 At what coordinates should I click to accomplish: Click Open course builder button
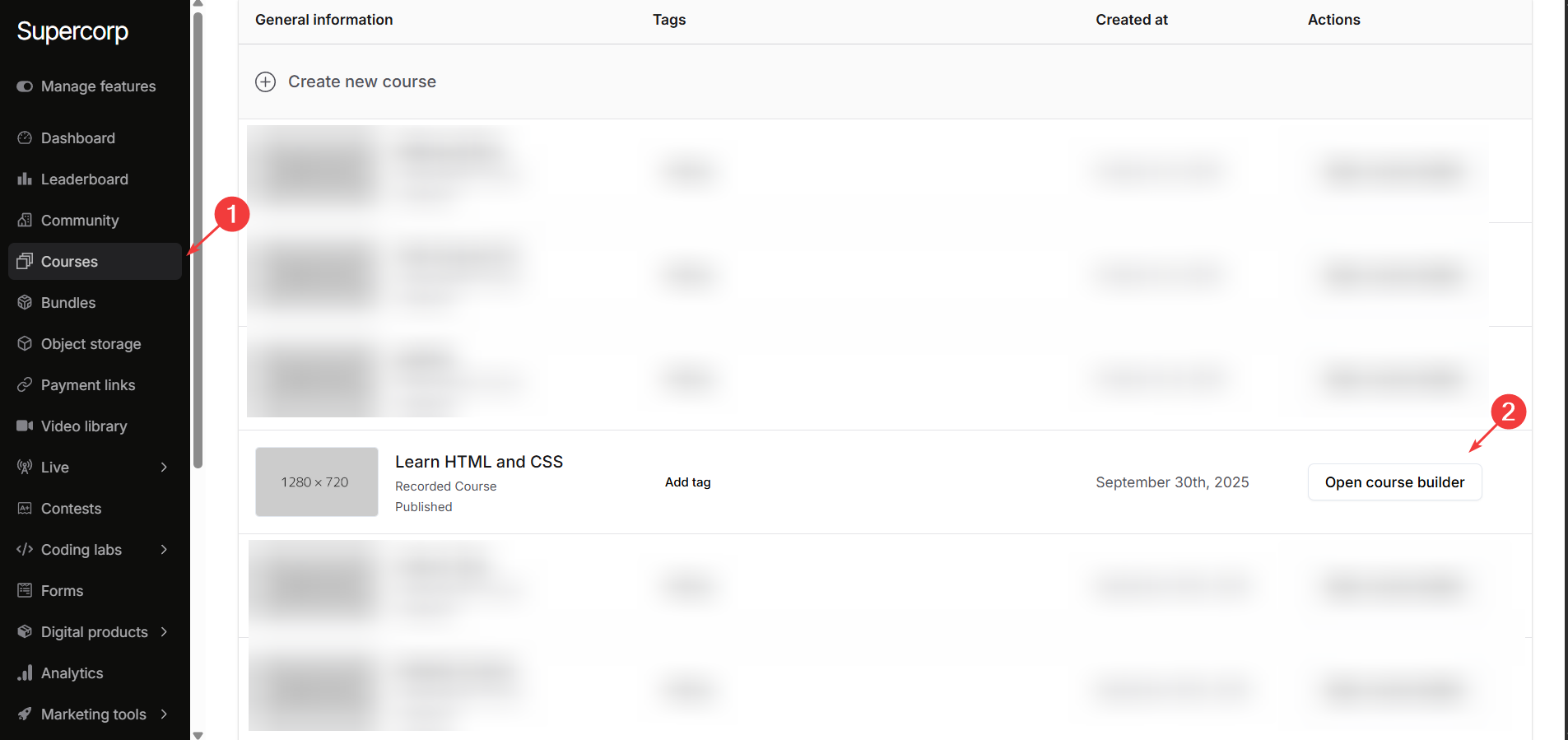1394,482
